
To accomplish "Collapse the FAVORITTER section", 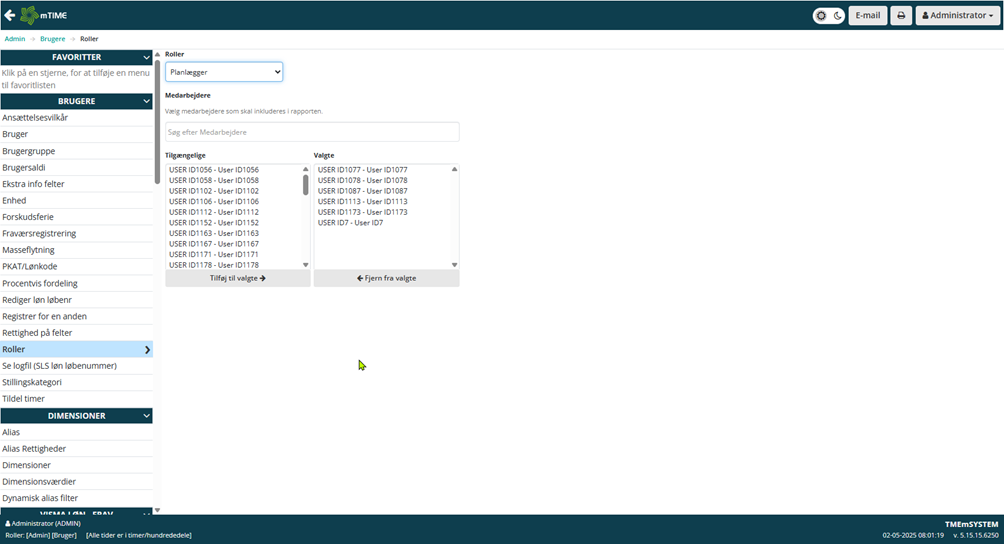I will click(x=146, y=58).
